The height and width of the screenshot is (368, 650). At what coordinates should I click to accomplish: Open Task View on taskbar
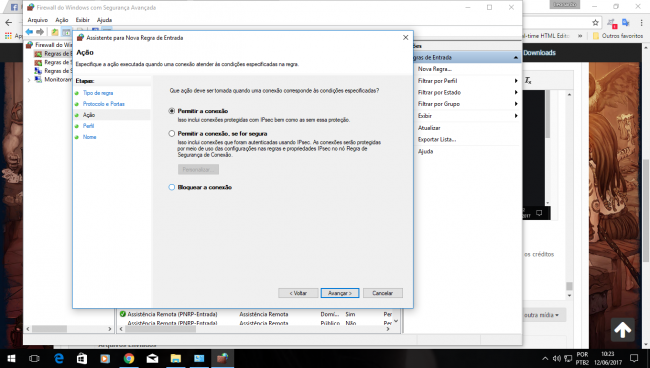pos(34,358)
